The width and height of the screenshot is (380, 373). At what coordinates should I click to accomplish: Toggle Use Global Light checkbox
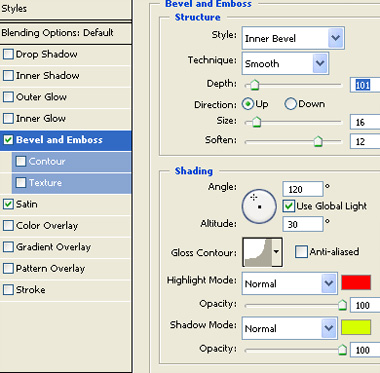(x=289, y=206)
